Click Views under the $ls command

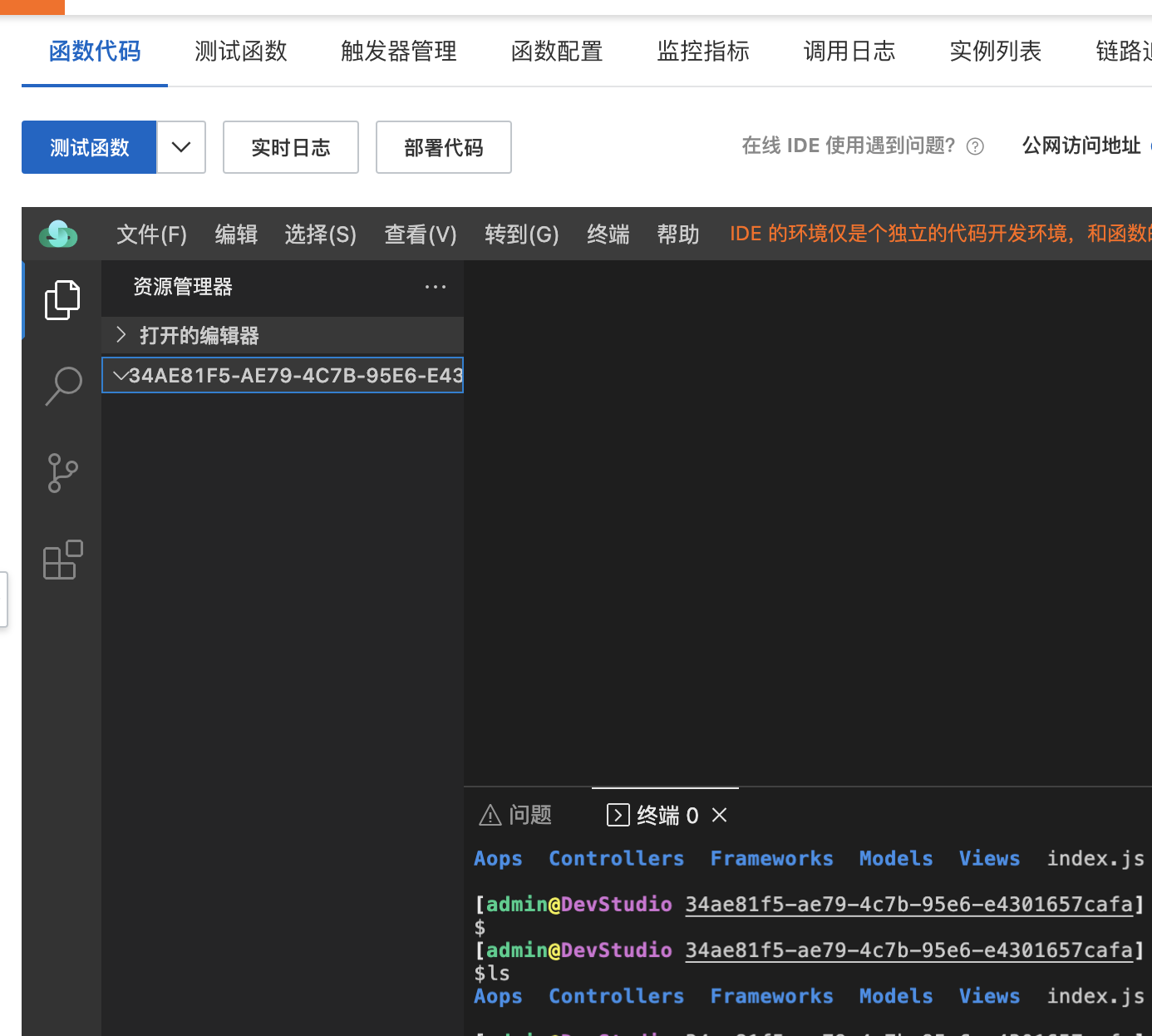coord(989,996)
